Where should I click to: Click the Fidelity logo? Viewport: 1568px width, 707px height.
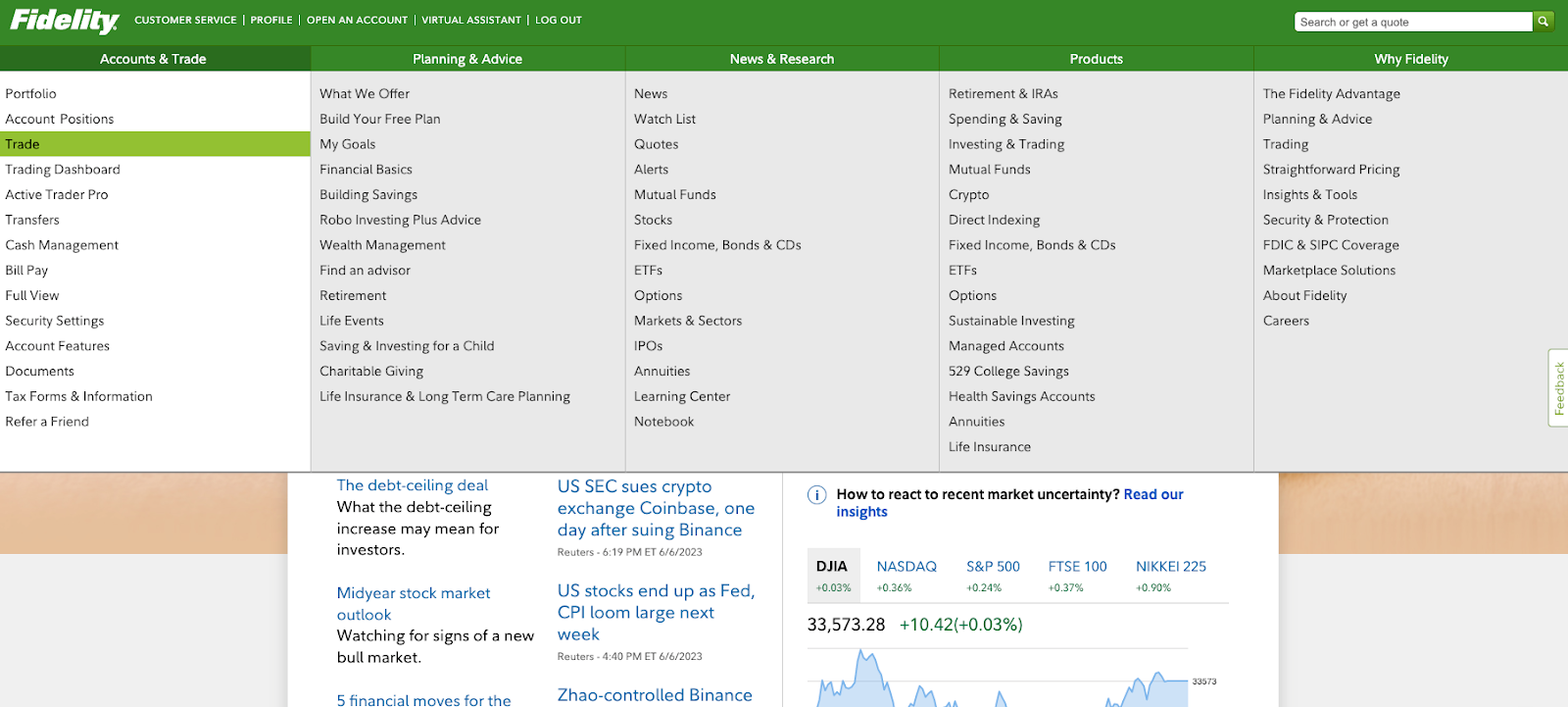coord(65,20)
